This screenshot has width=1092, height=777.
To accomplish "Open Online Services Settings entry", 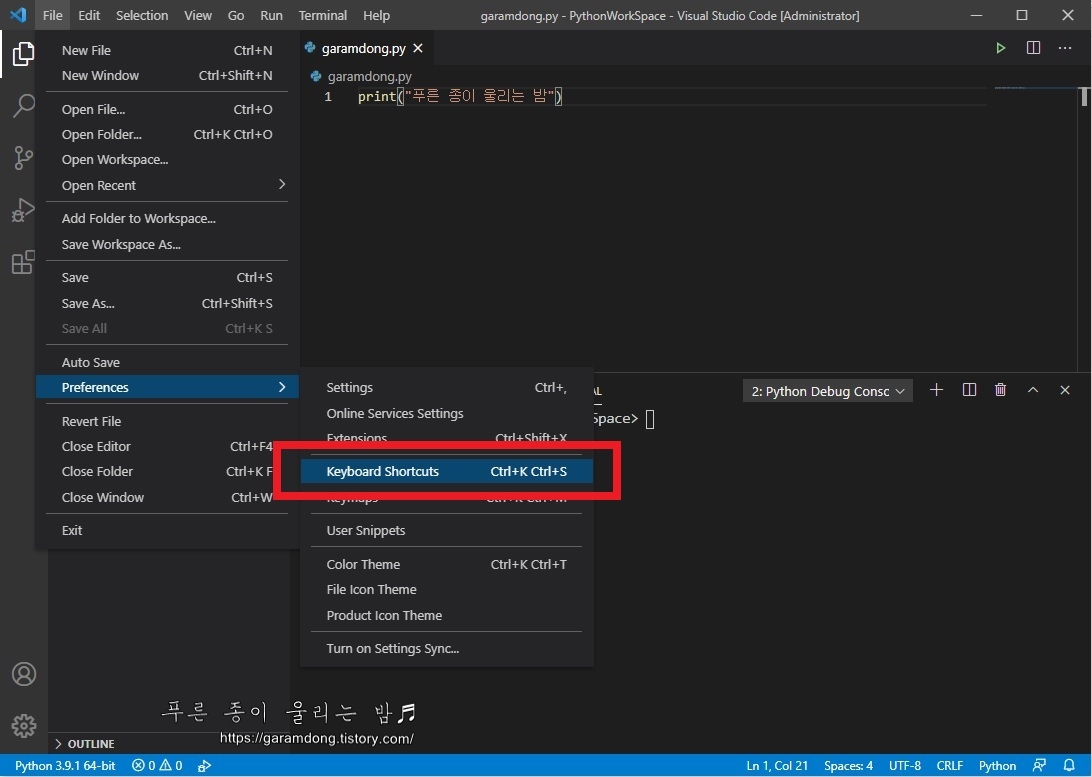I will [446, 413].
